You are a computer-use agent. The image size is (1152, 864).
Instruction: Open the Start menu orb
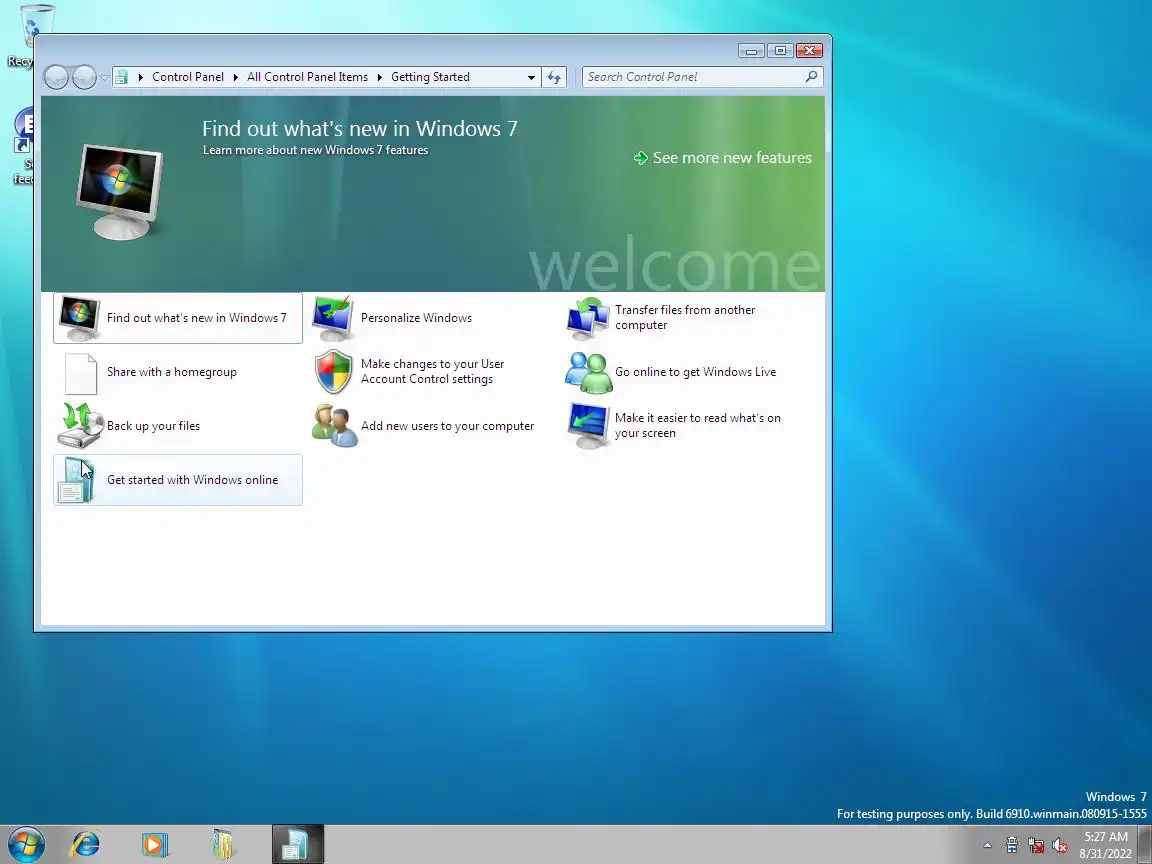coord(26,844)
